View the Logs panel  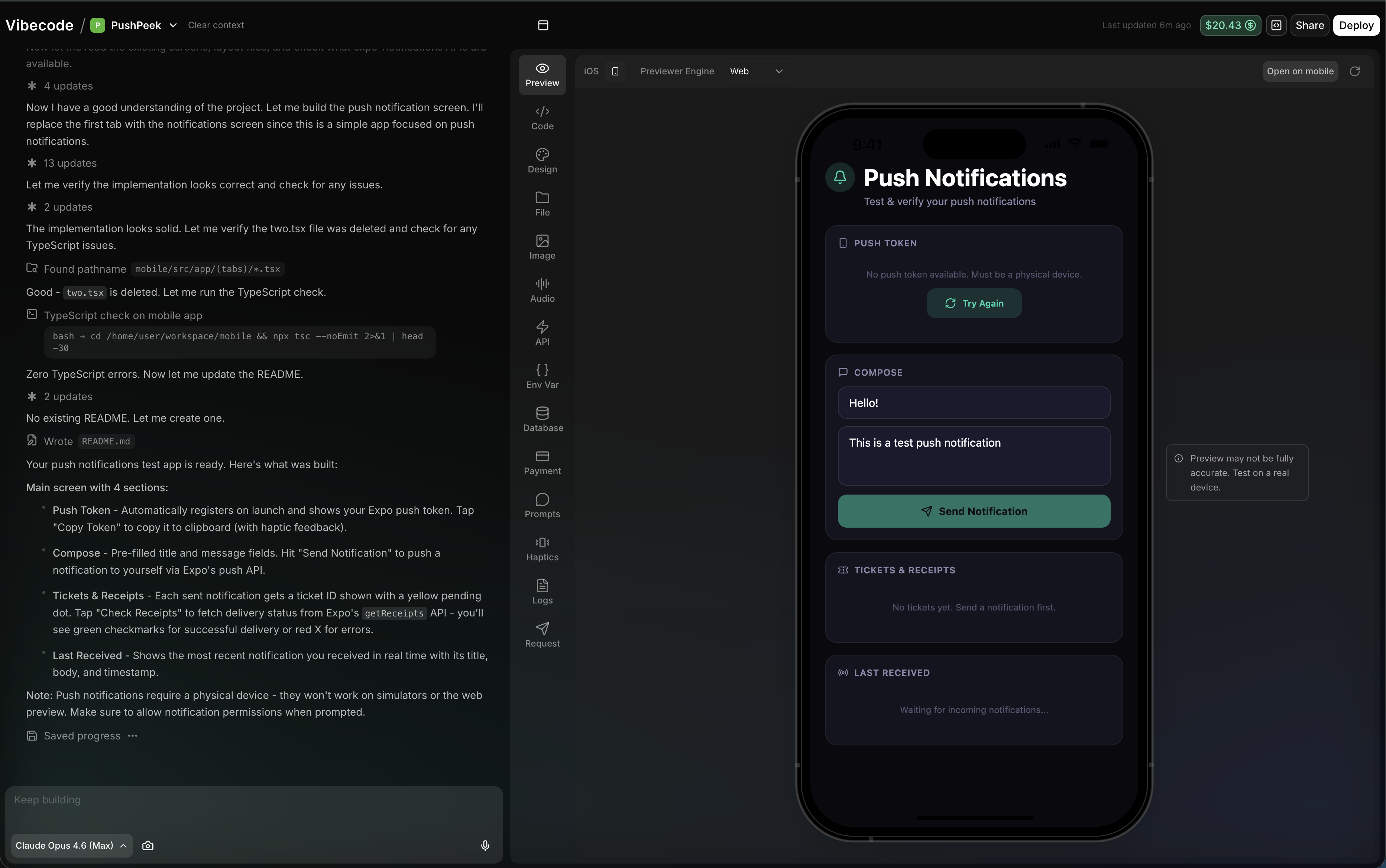pyautogui.click(x=542, y=591)
